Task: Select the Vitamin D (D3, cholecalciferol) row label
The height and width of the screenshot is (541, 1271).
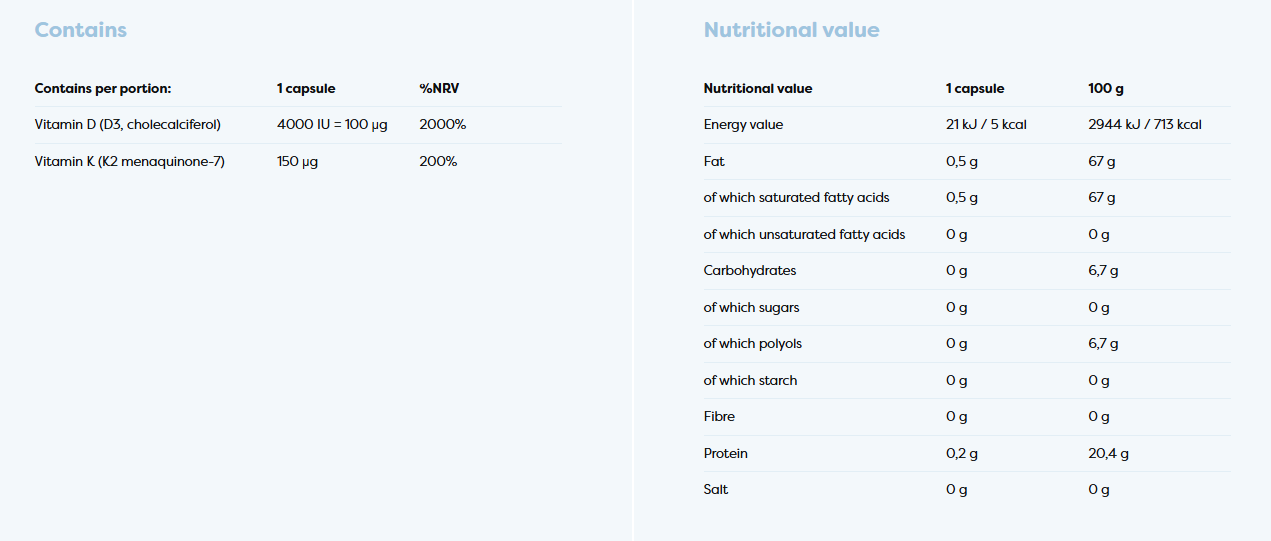Action: point(128,125)
